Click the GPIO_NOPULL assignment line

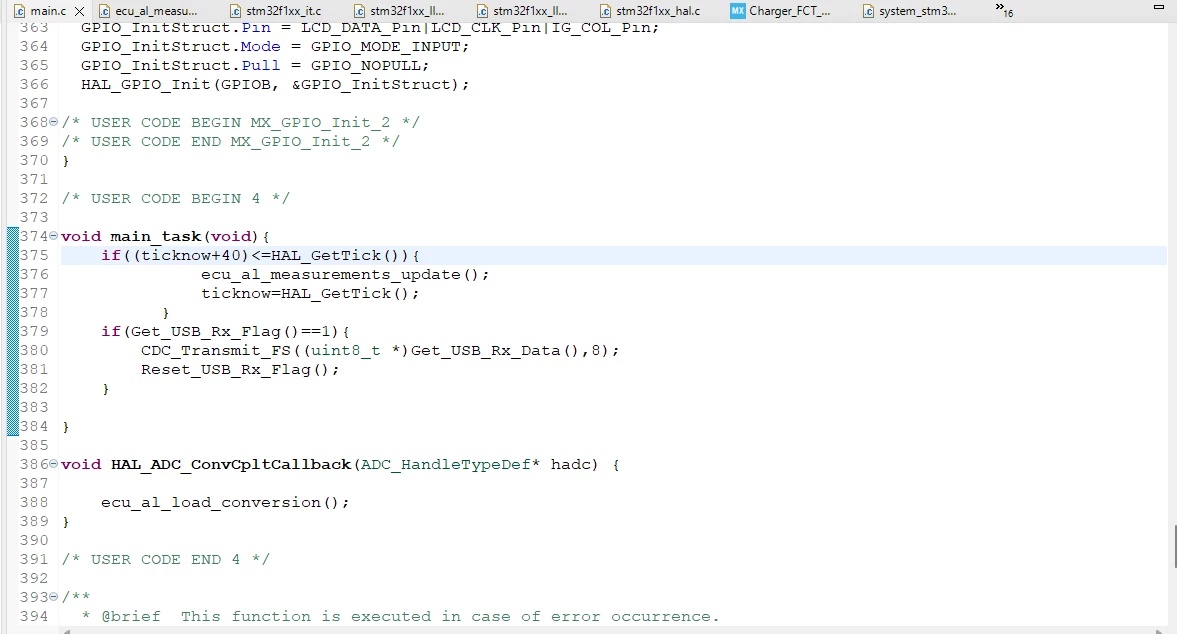pos(254,65)
